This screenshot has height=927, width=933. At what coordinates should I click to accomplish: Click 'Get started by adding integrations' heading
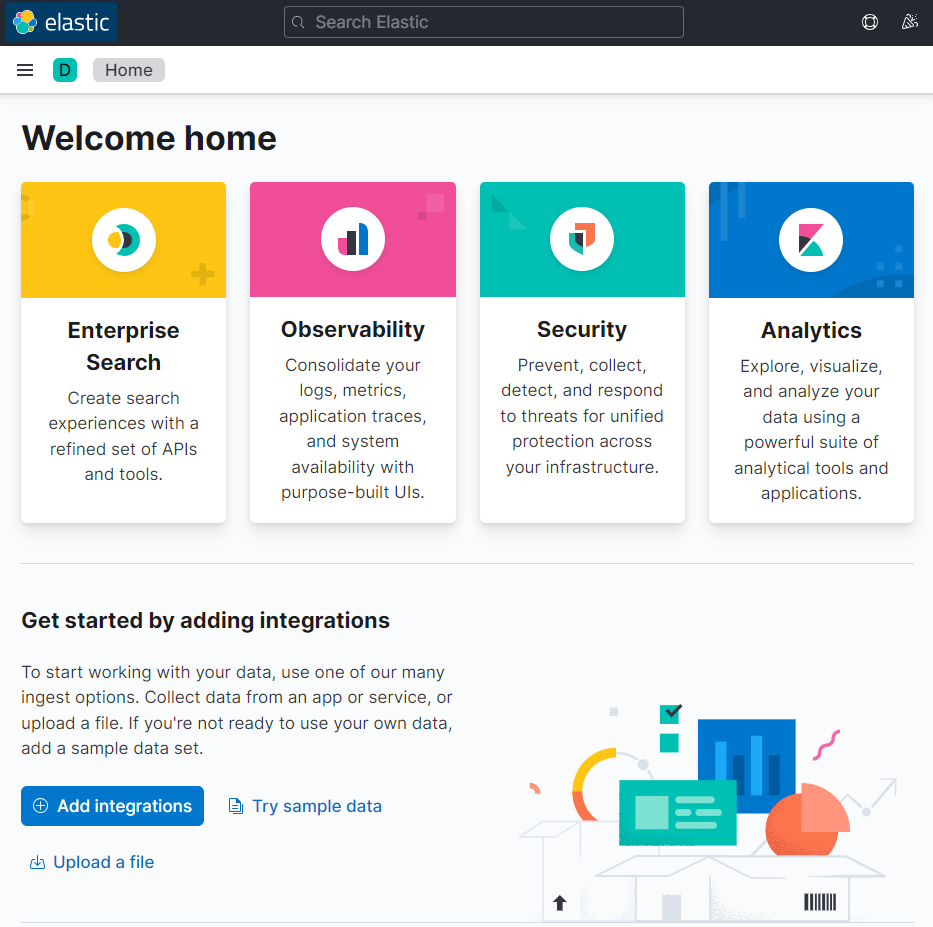coord(205,621)
